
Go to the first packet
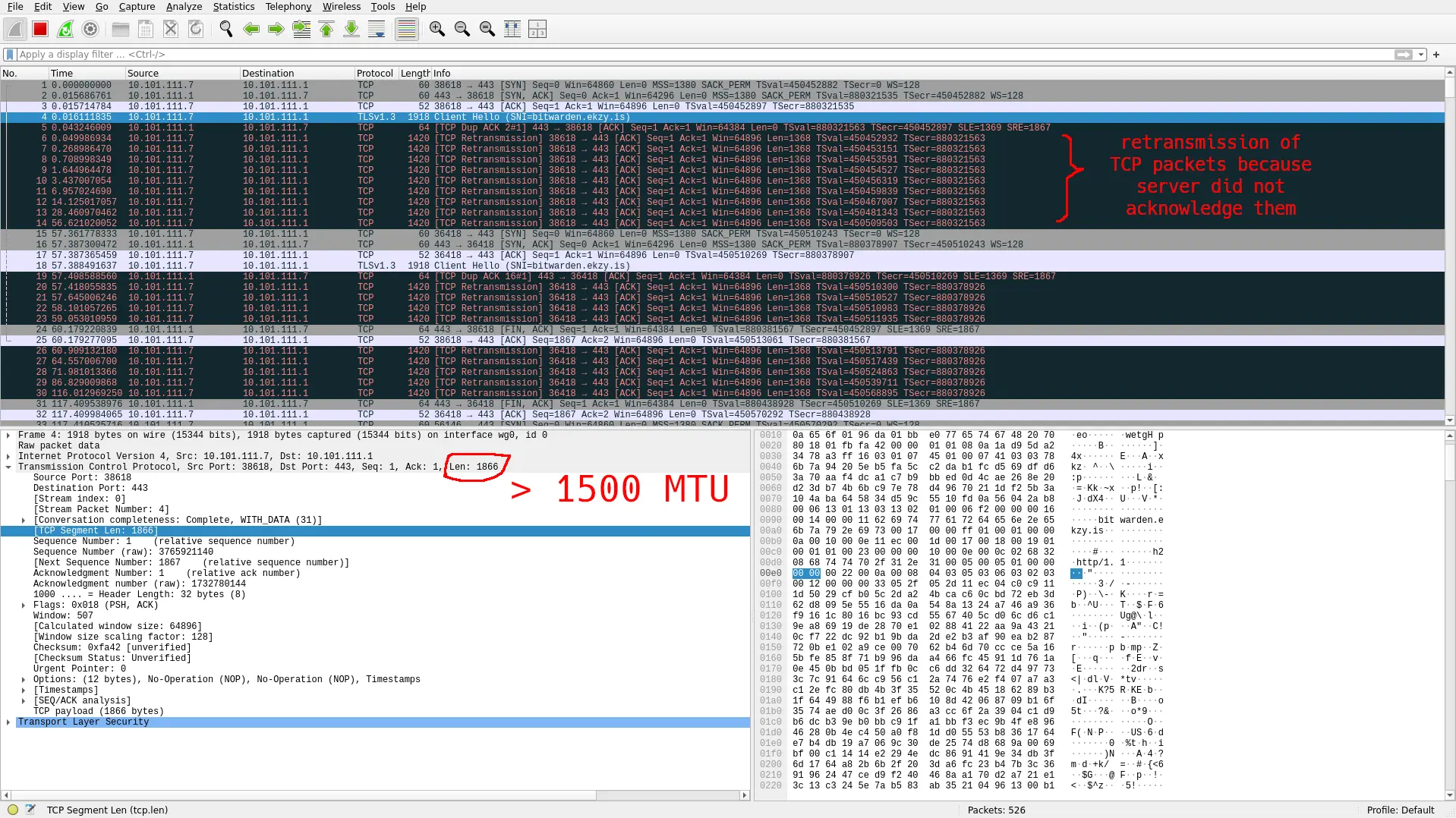point(326,30)
